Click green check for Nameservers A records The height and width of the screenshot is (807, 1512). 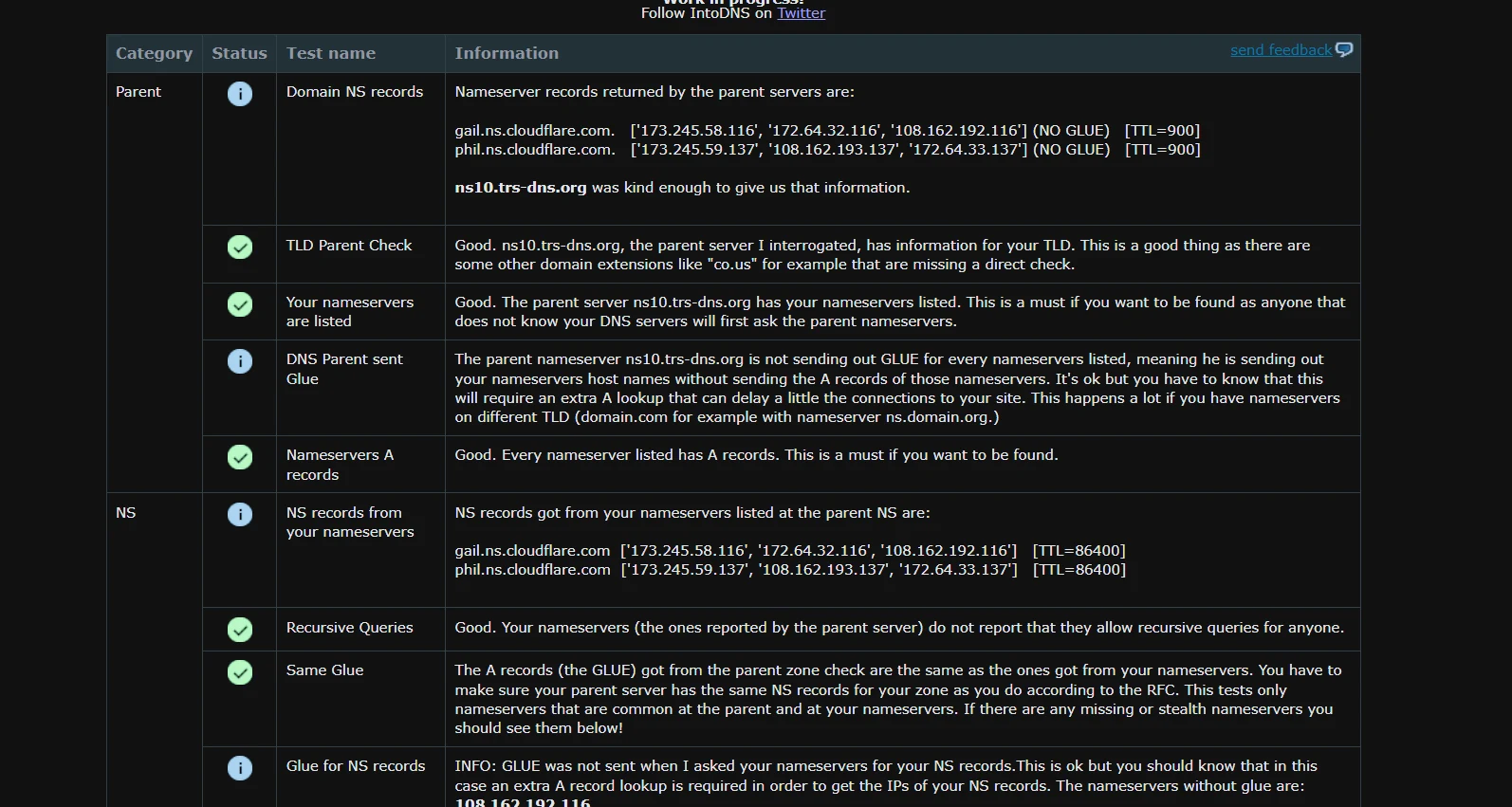[x=240, y=457]
